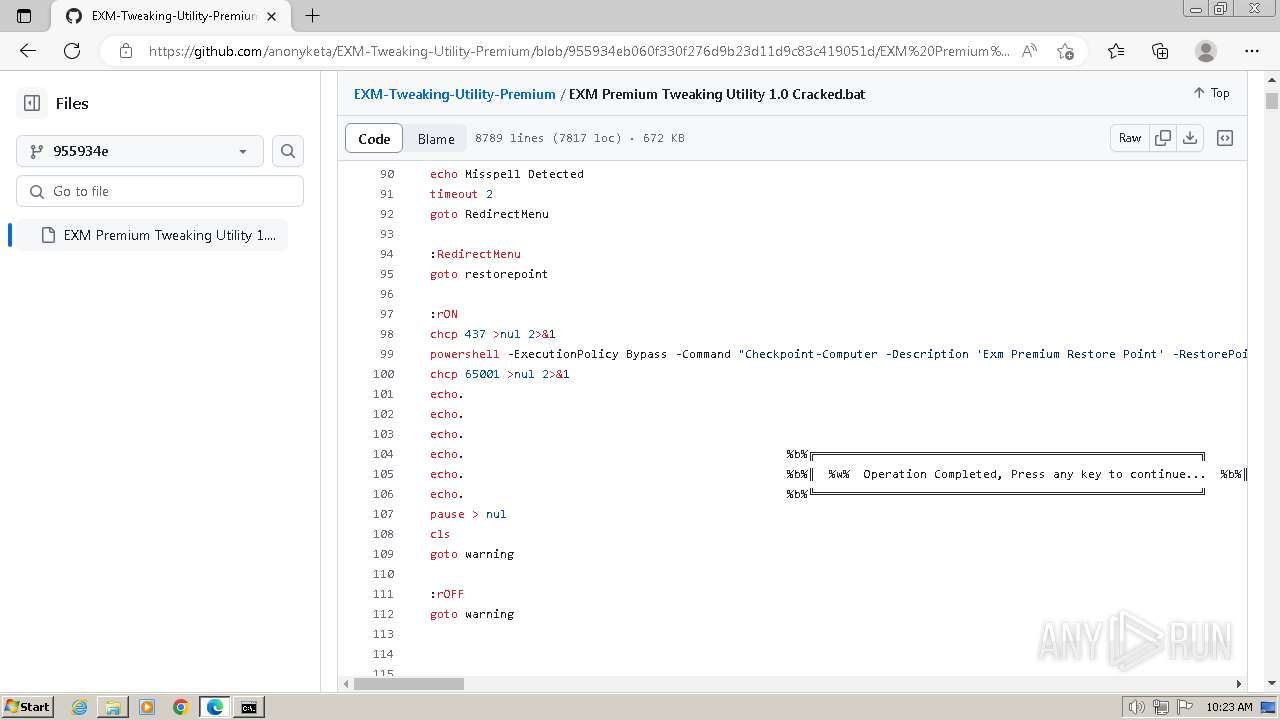The image size is (1280, 720).
Task: Select the GitHub address bar URL
Action: coord(578,51)
